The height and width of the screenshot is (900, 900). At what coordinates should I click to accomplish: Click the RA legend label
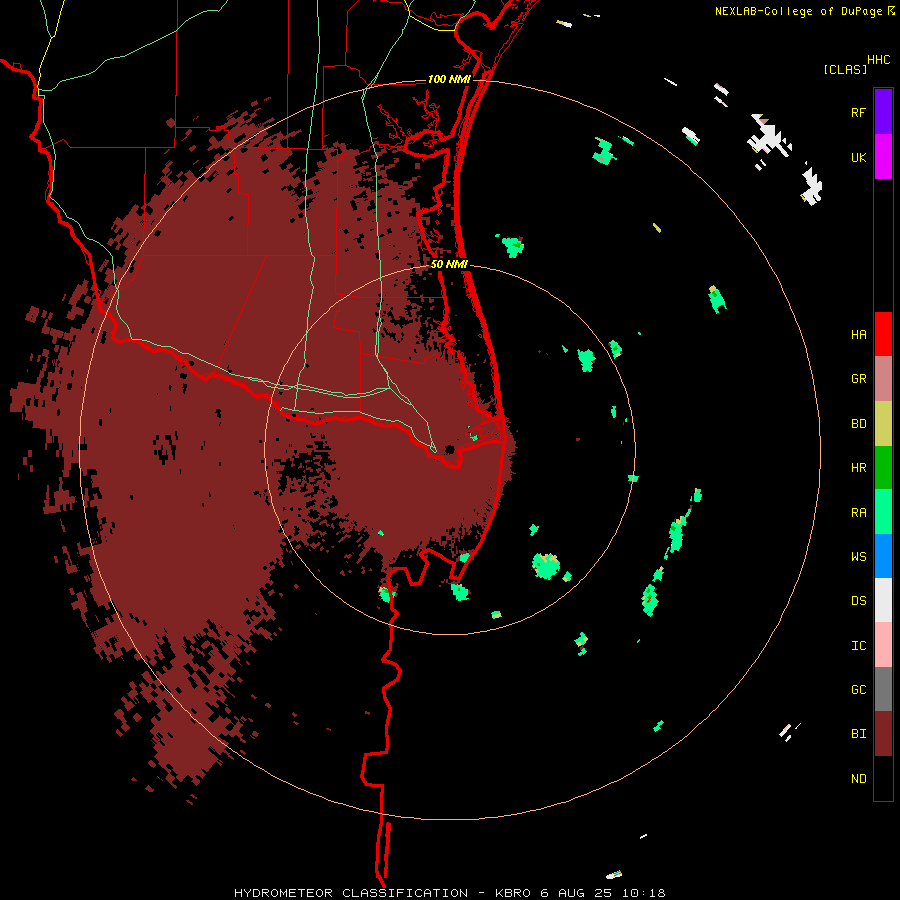click(x=859, y=513)
